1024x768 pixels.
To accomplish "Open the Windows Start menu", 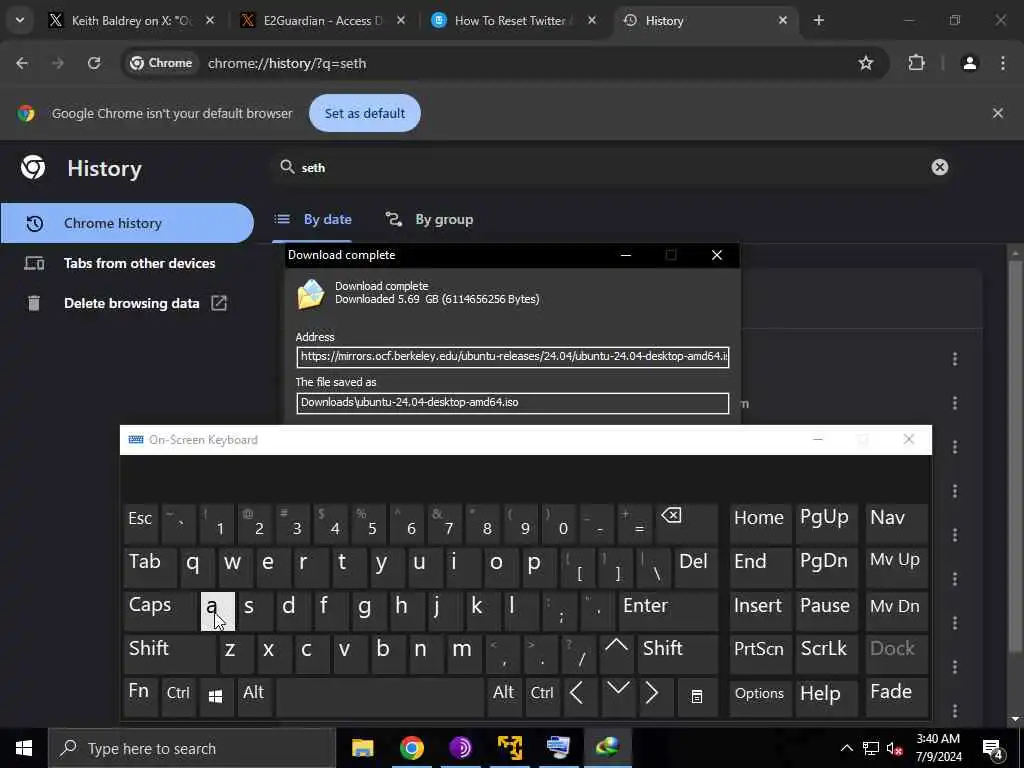I will tap(24, 748).
